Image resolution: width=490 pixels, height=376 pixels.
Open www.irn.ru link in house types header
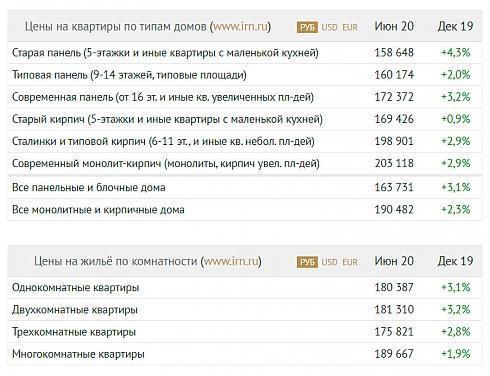click(x=240, y=26)
